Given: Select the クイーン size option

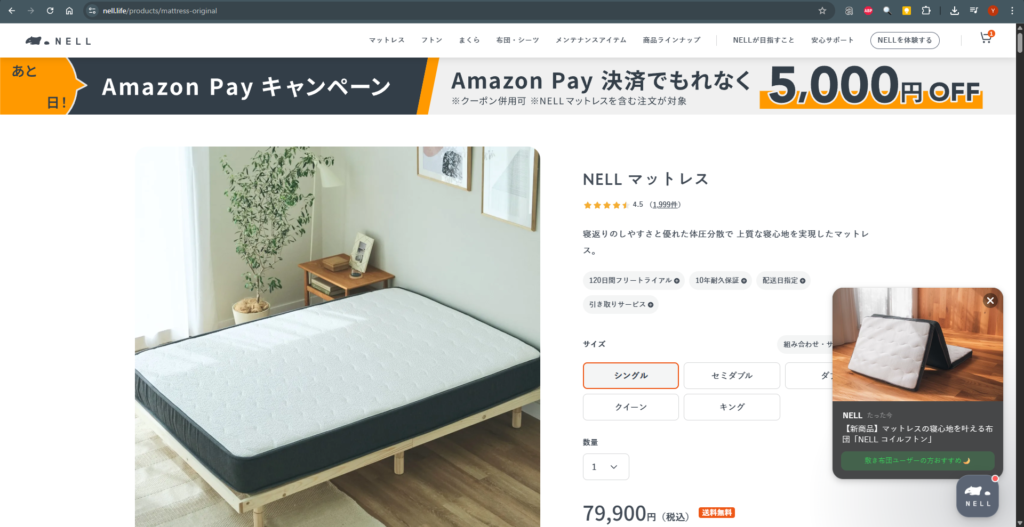Looking at the screenshot, I should (631, 407).
